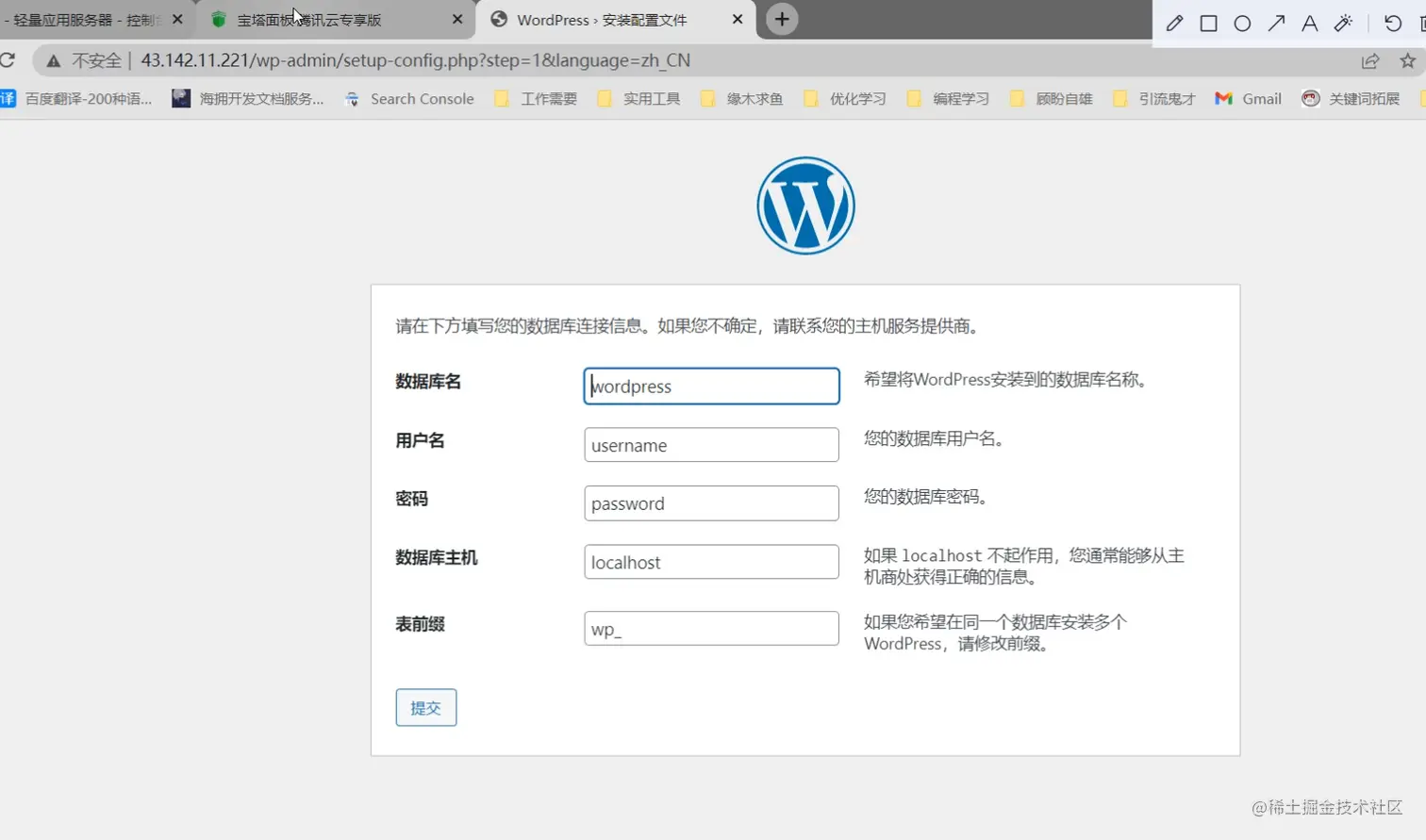
Task: Click the 数据库主机 label
Action: pyautogui.click(x=437, y=557)
